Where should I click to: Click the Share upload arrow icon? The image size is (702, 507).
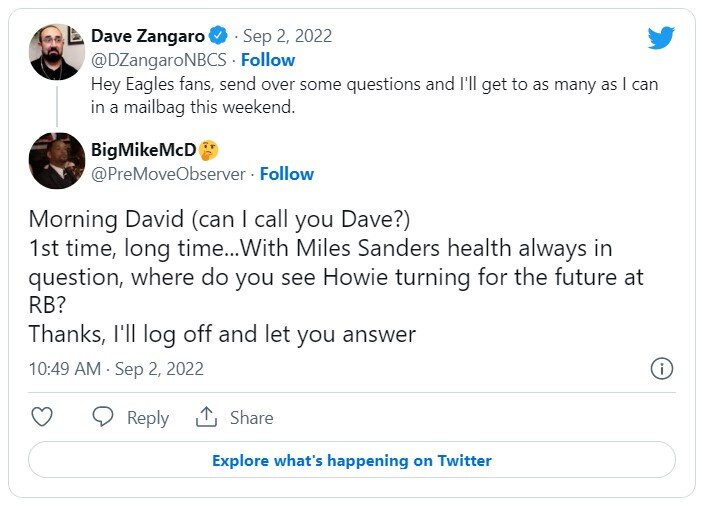coord(206,417)
